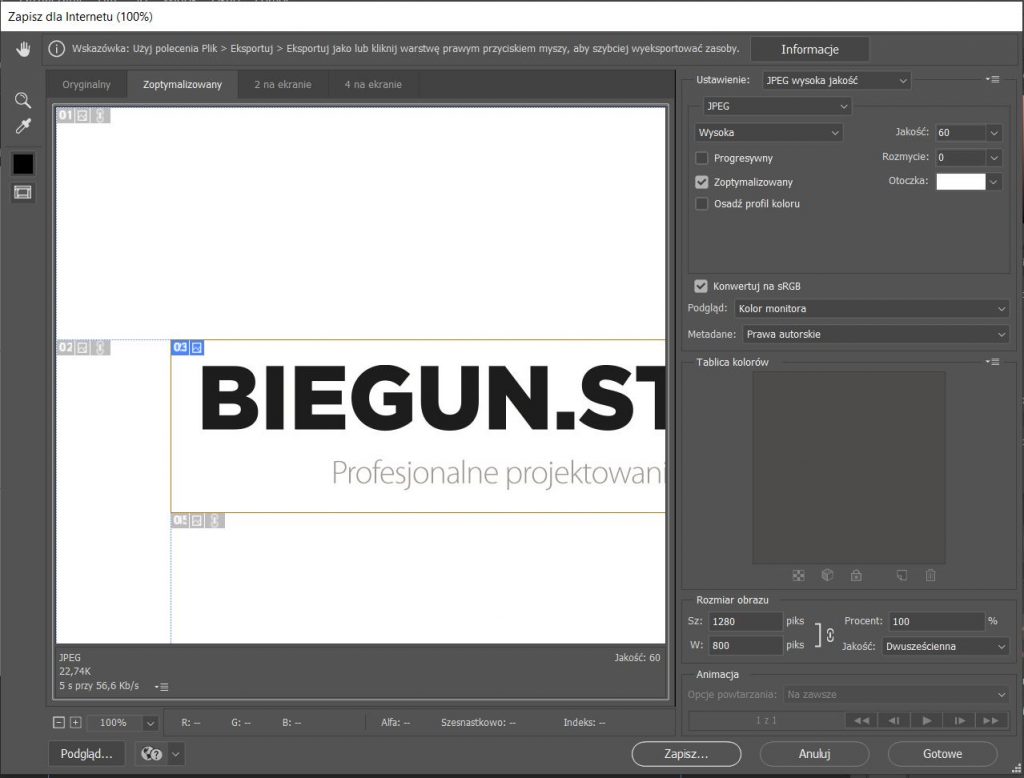The height and width of the screenshot is (778, 1024).
Task: Switch to the Oryginalny tab
Action: [86, 84]
